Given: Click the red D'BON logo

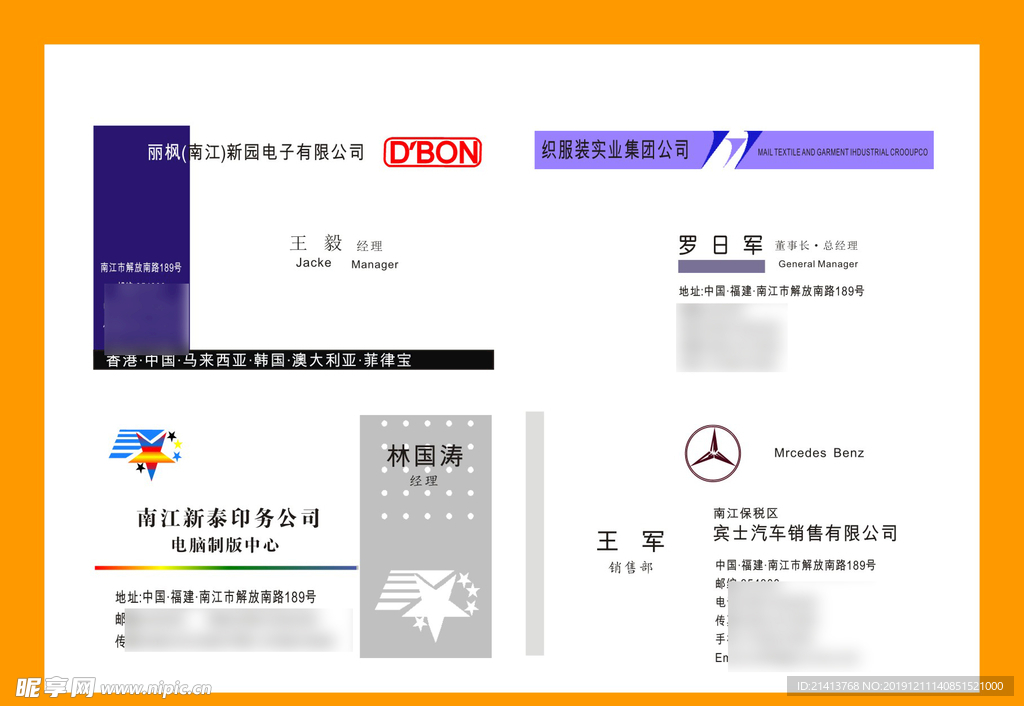Looking at the screenshot, I should coord(433,152).
